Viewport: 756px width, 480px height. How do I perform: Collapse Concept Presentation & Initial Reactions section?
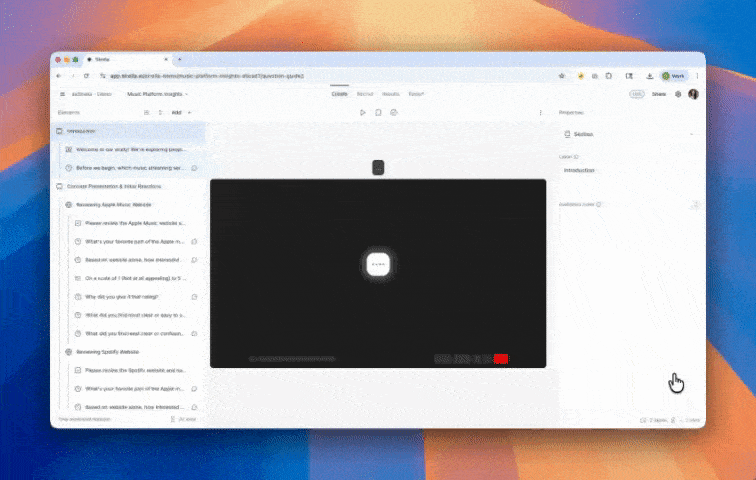point(128,186)
